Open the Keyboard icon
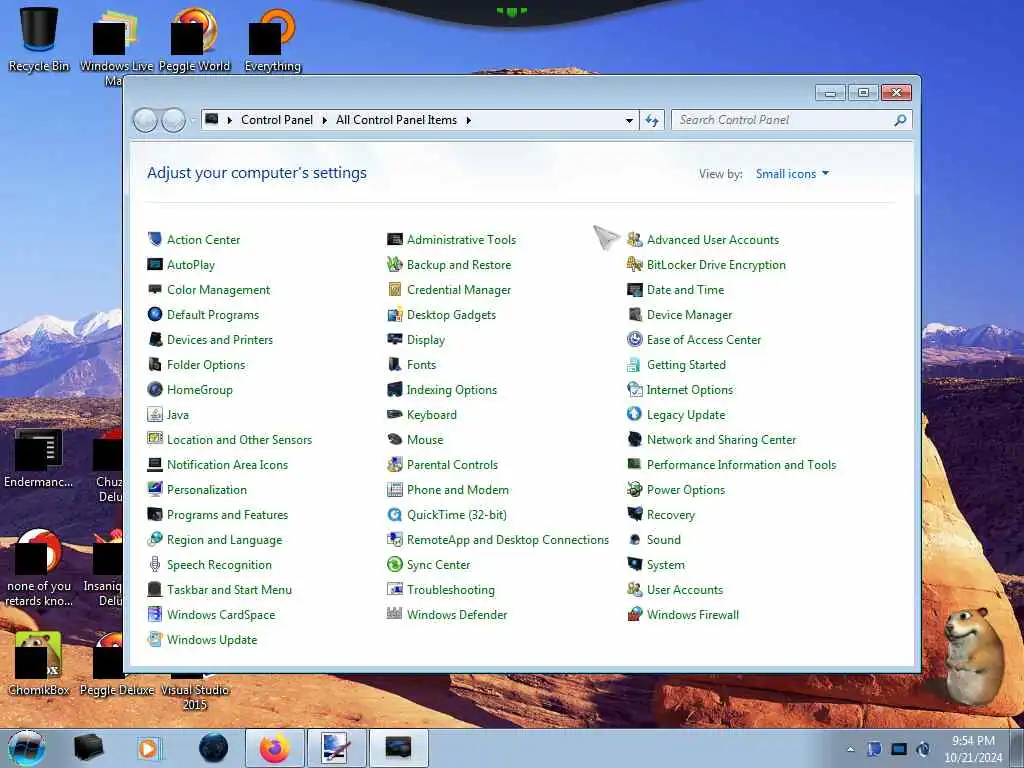 tap(394, 414)
